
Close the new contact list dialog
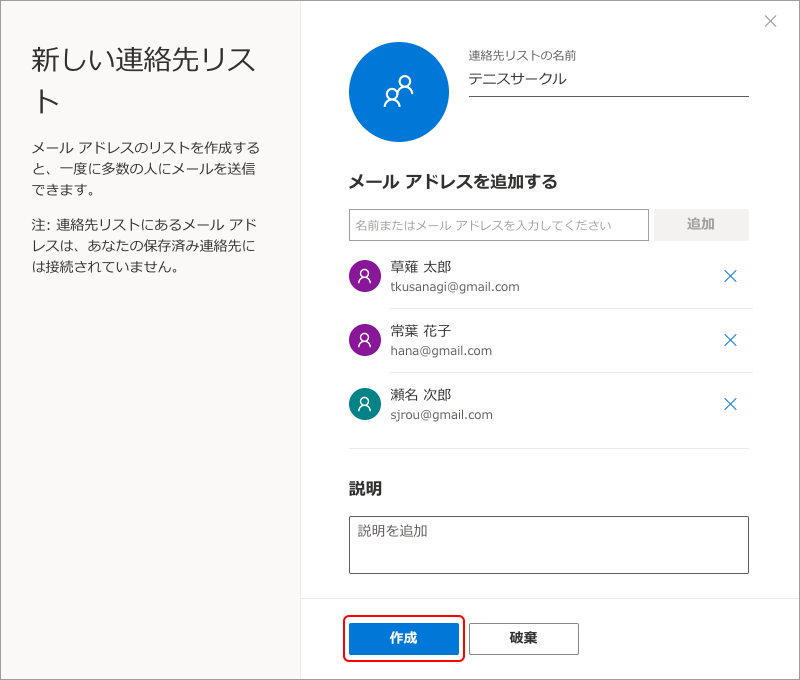pyautogui.click(x=770, y=21)
